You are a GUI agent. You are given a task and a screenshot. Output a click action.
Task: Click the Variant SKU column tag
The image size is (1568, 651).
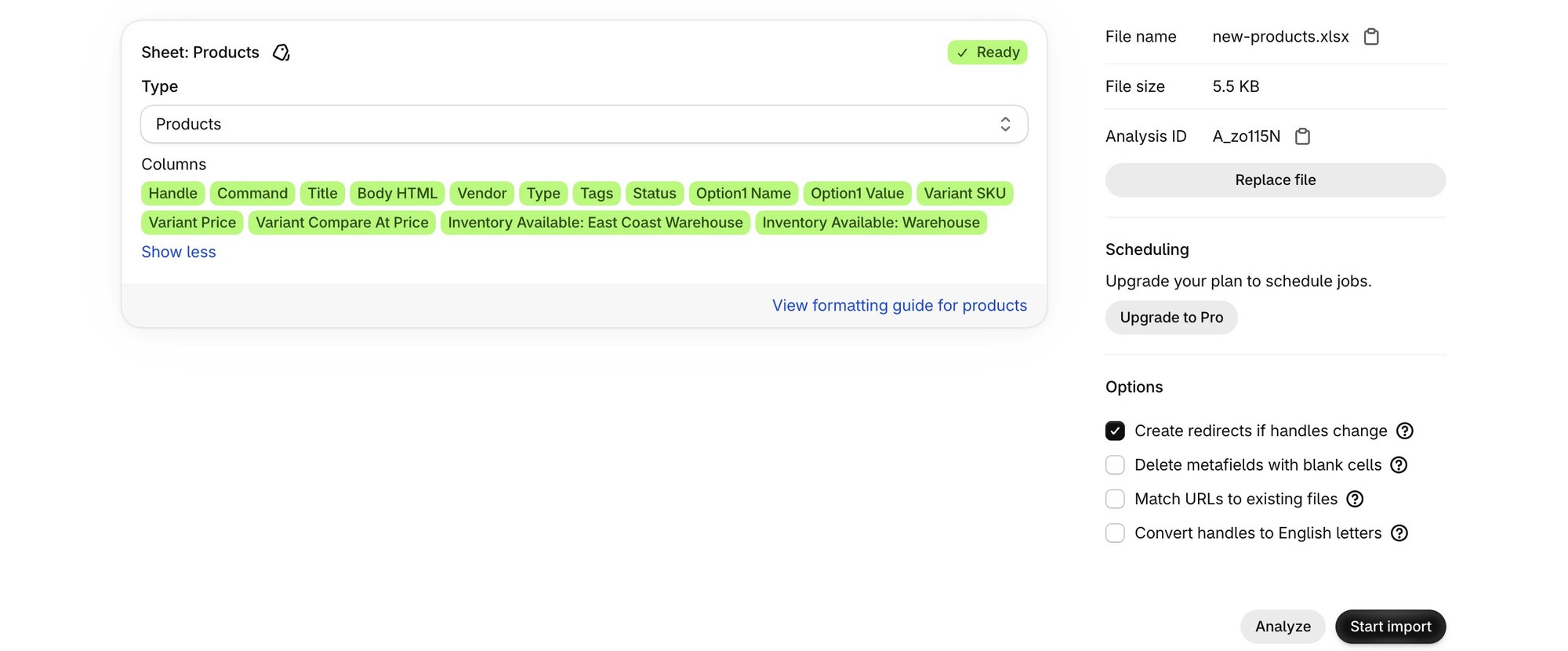pyautogui.click(x=964, y=193)
